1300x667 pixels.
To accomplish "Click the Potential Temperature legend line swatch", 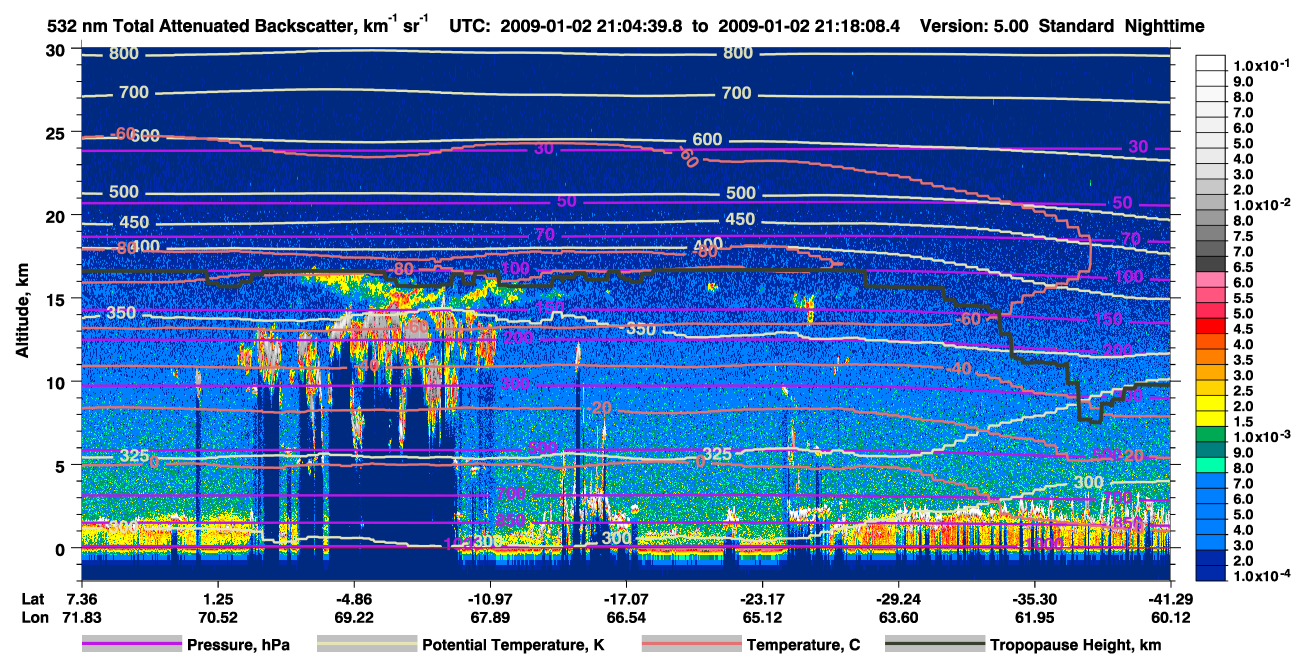I will pyautogui.click(x=366, y=645).
